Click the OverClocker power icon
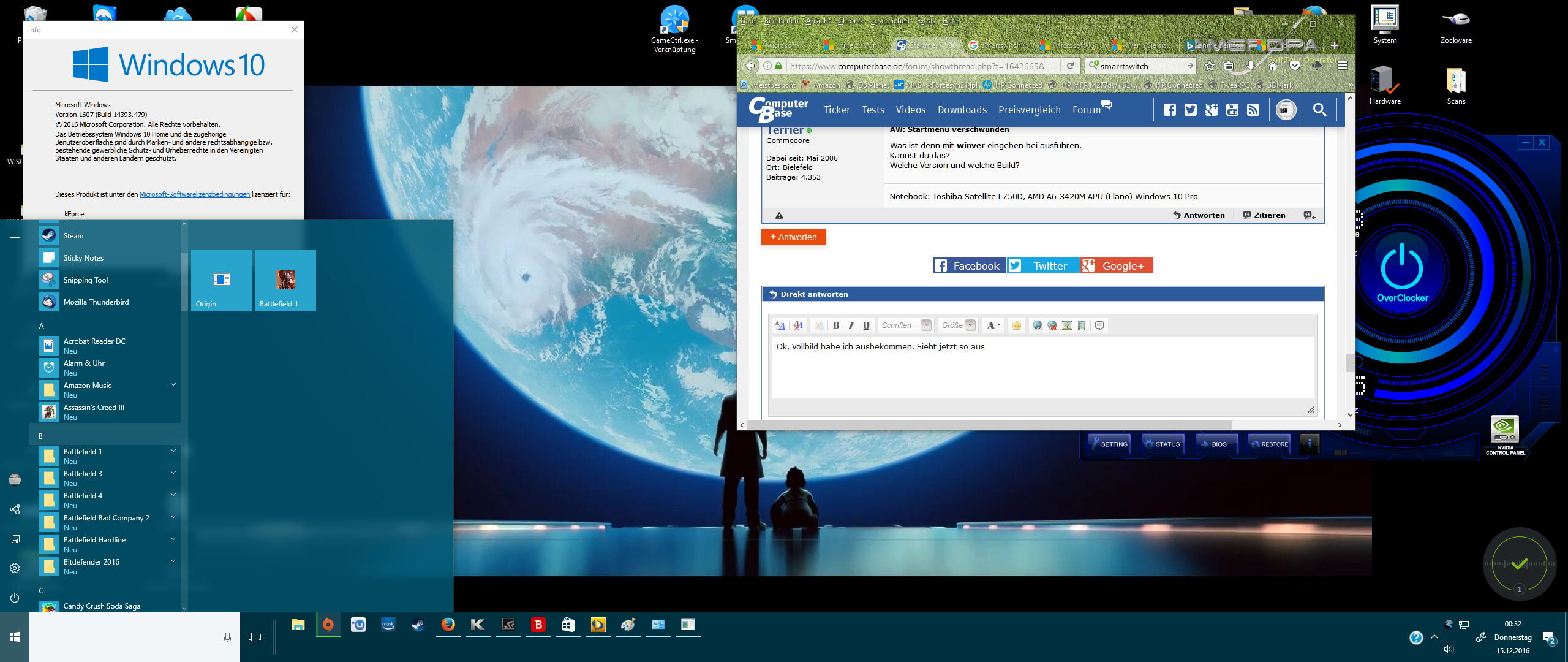 (x=1402, y=267)
